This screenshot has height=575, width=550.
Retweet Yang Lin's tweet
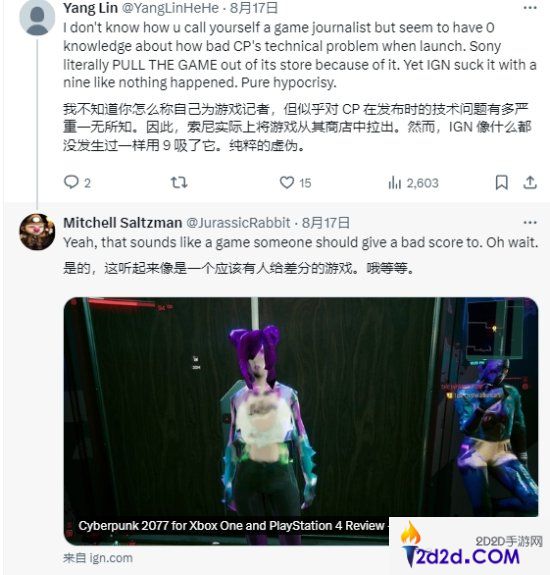[179, 182]
